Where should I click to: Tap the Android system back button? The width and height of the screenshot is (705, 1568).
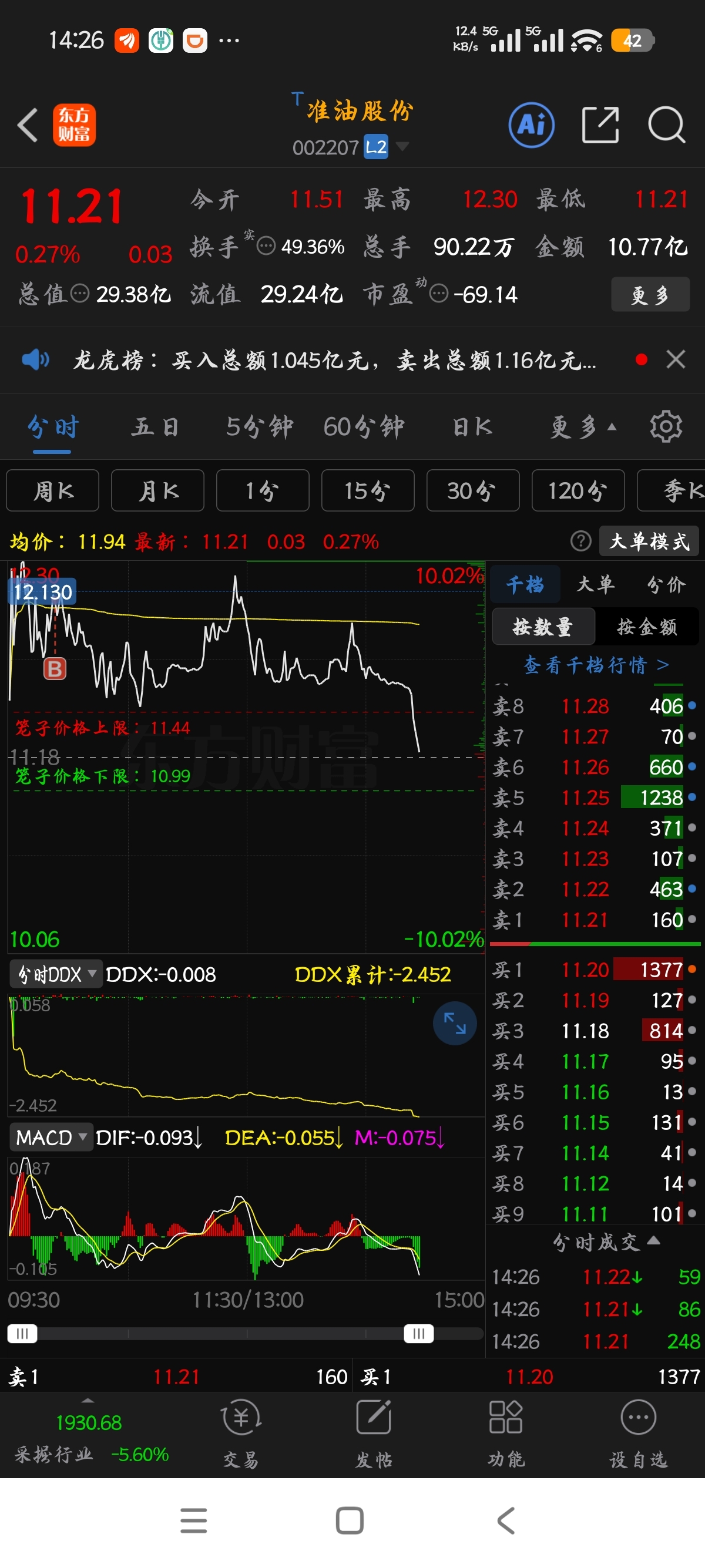pos(506,1521)
